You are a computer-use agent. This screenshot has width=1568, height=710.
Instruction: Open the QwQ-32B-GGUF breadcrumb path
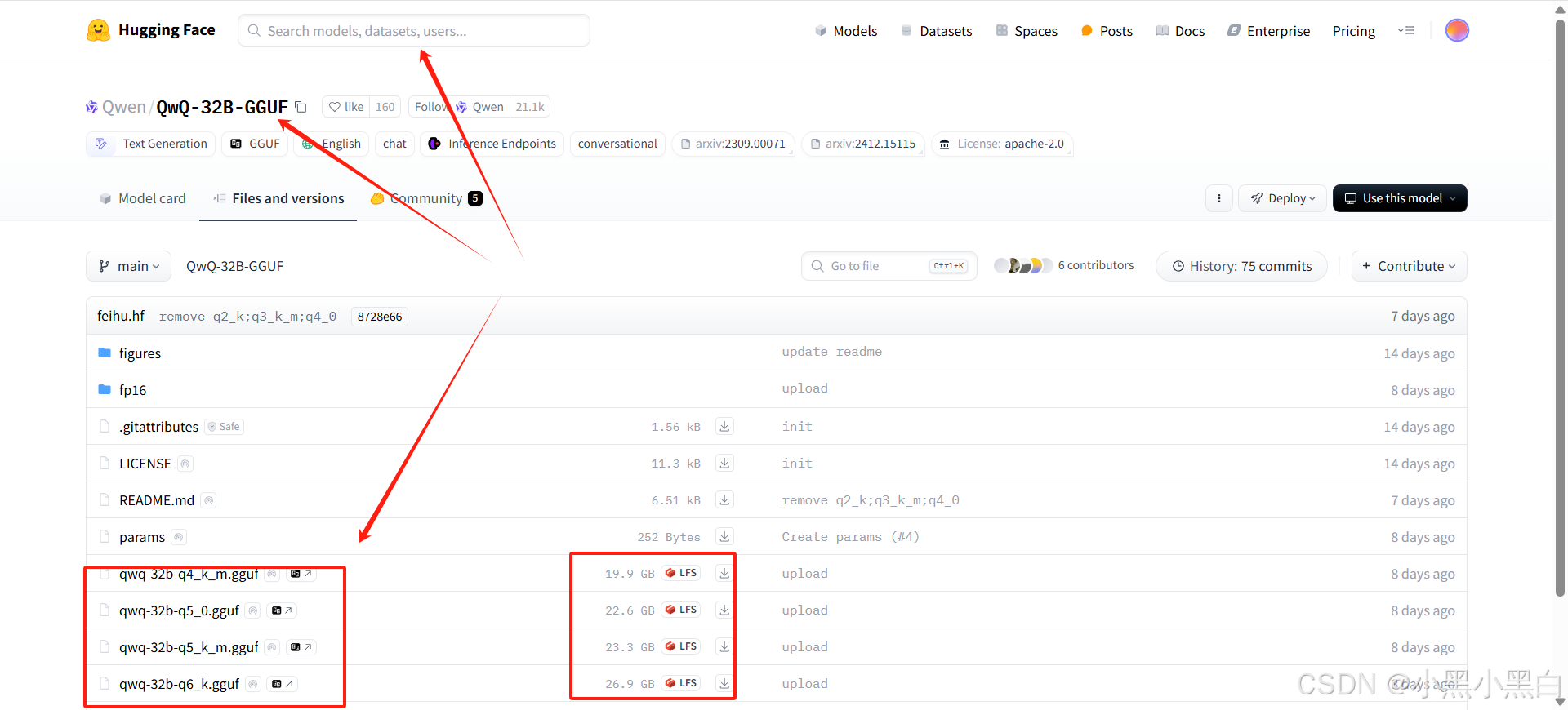pos(234,266)
